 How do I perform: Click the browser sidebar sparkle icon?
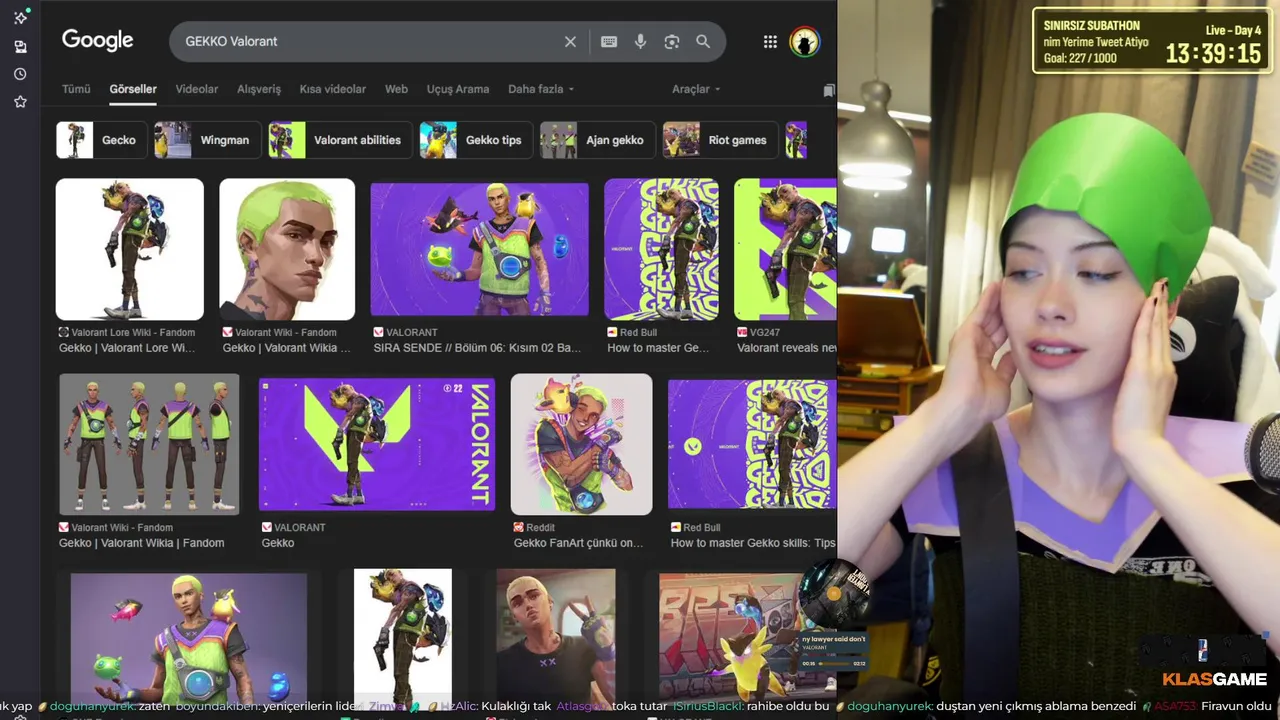click(x=20, y=17)
